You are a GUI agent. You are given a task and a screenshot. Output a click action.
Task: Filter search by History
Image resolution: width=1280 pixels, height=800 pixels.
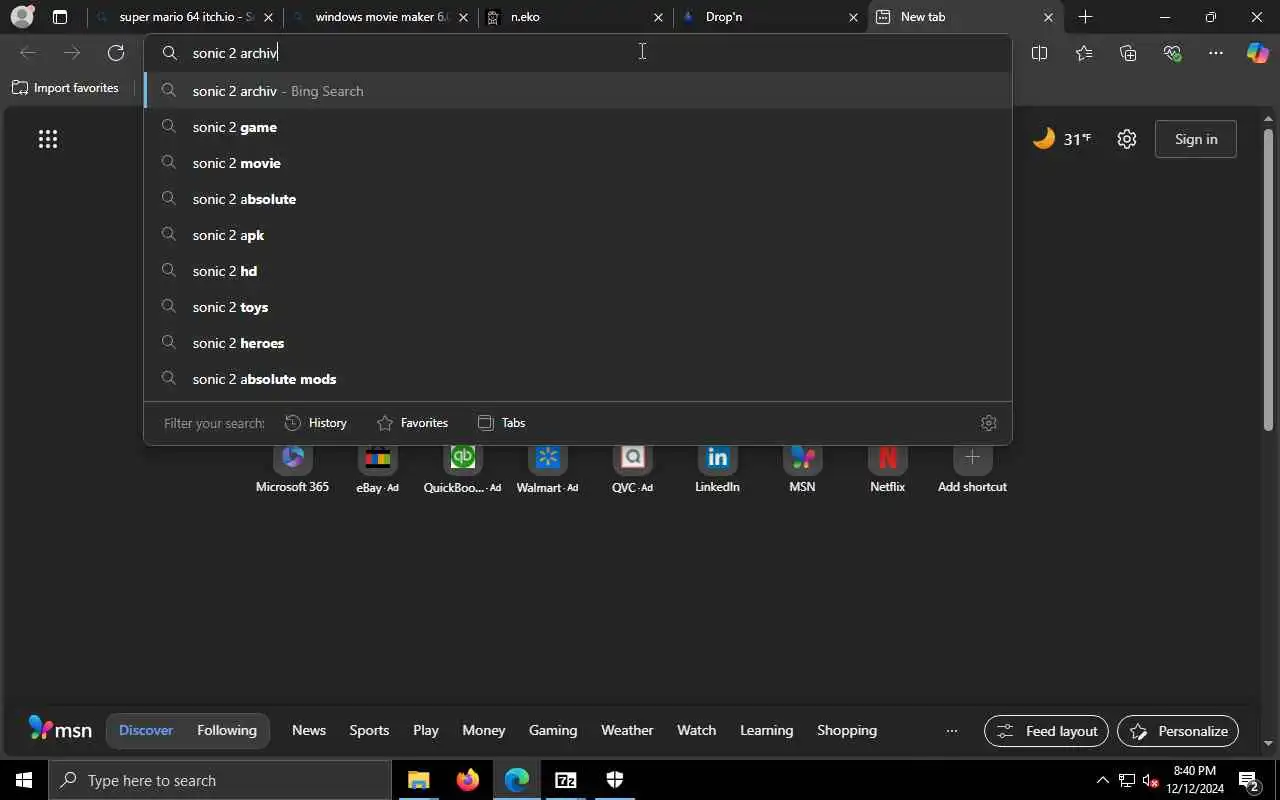[316, 423]
